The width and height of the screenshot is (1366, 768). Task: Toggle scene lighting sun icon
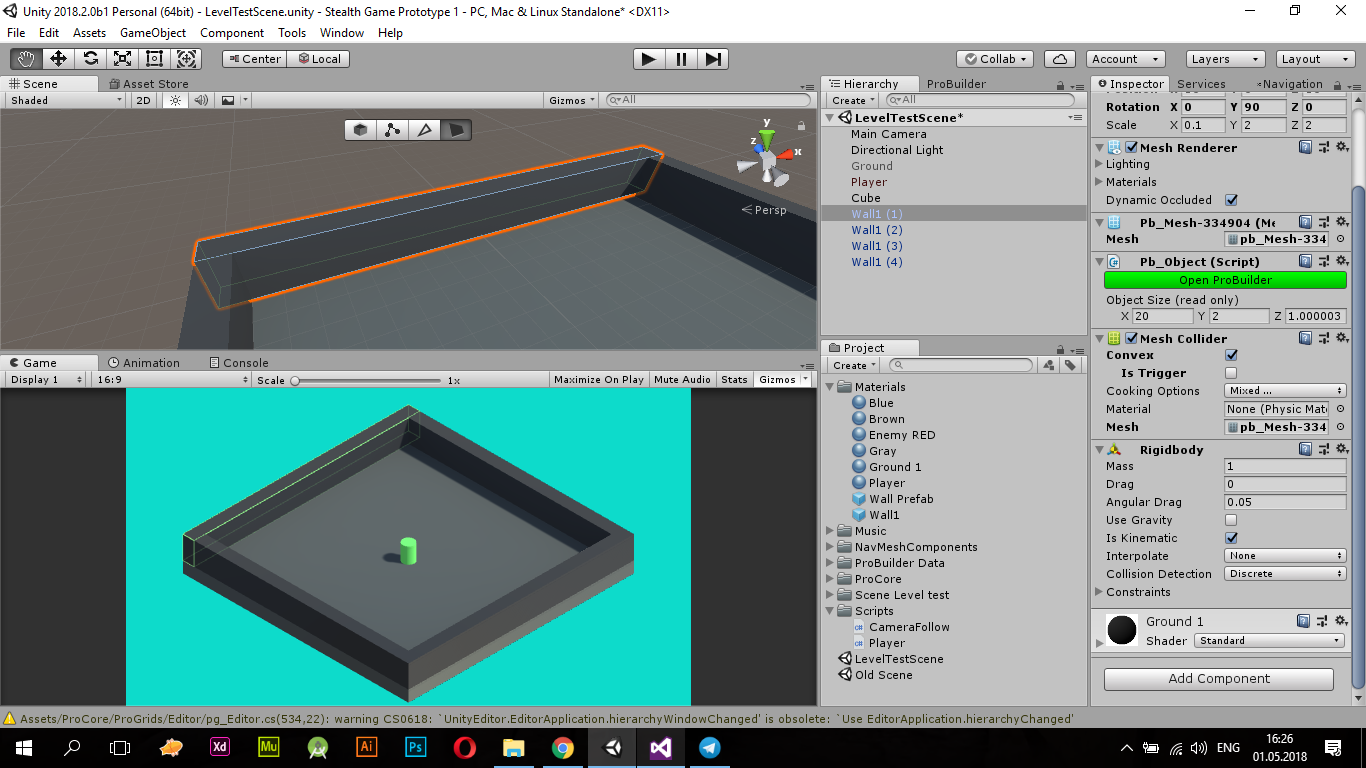pyautogui.click(x=176, y=100)
